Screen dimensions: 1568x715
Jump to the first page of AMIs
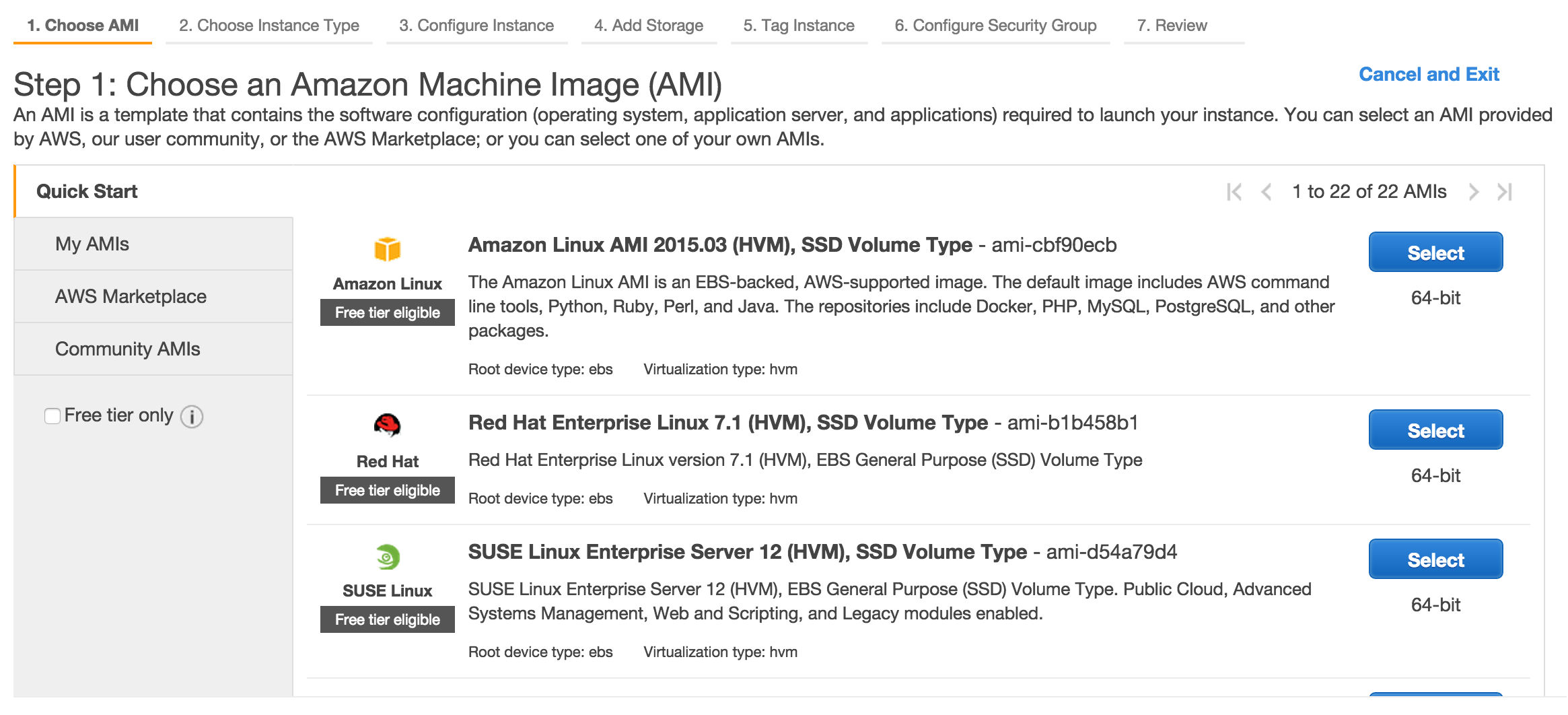[x=1234, y=192]
